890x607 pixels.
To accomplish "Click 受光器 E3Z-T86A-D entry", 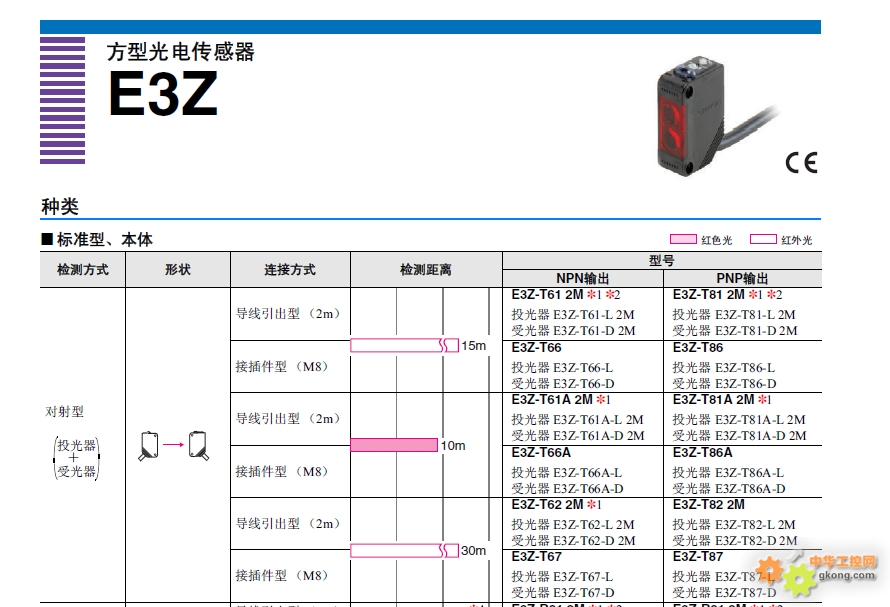I will coord(729,488).
